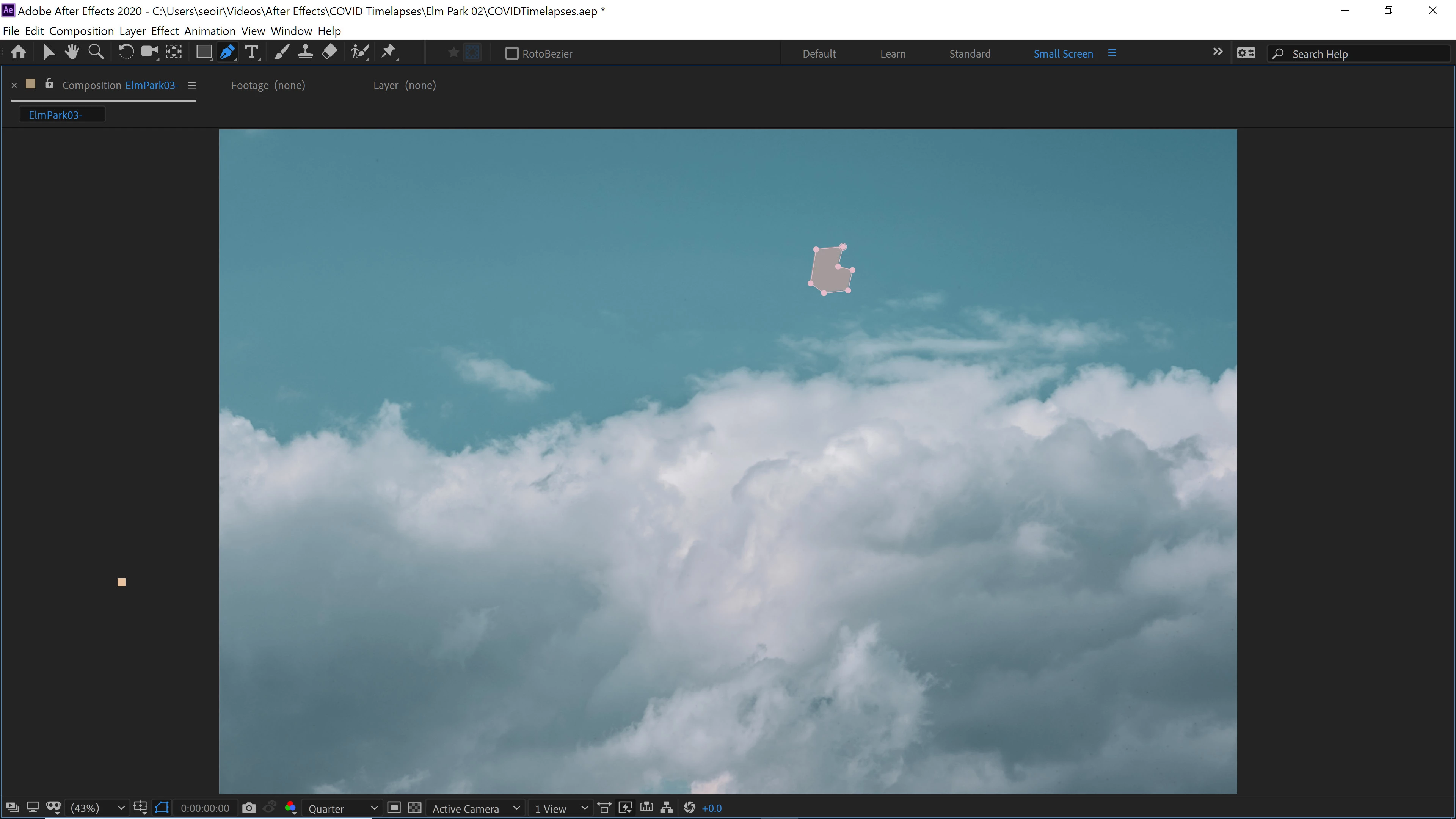
Task: Enable the RotoBezier checkbox
Action: [511, 54]
